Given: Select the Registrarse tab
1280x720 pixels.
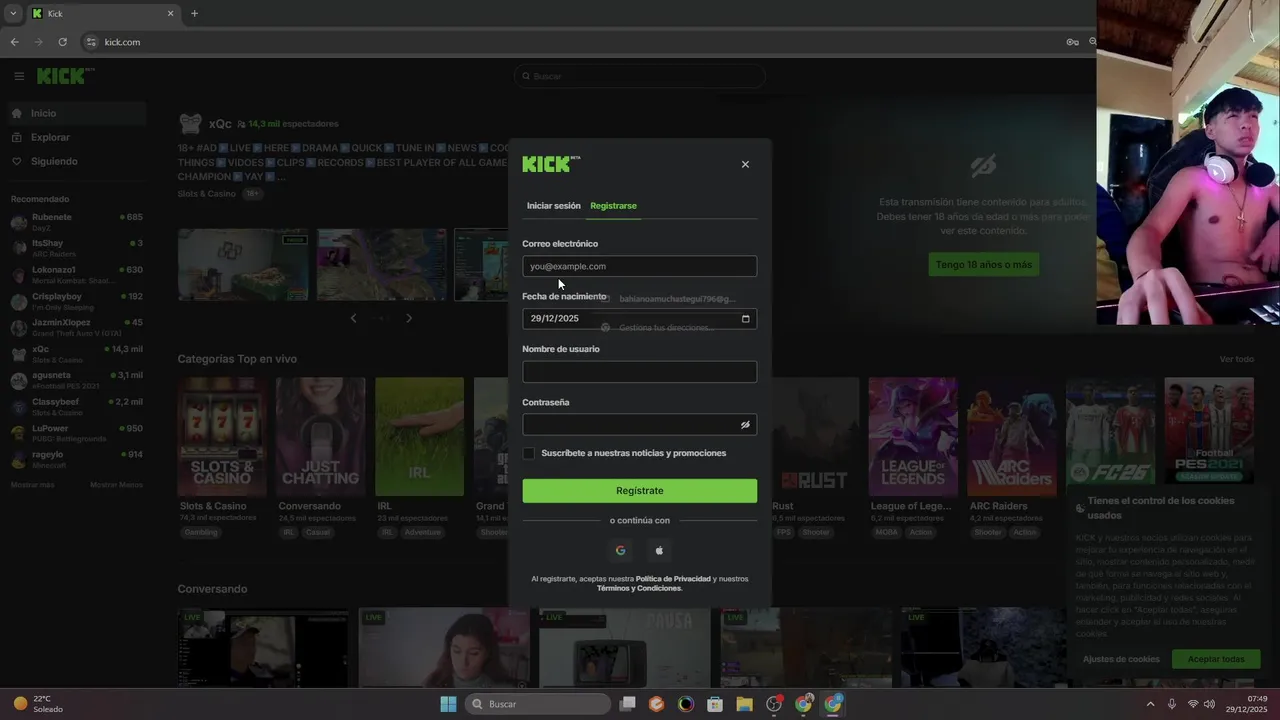Looking at the screenshot, I should [613, 206].
